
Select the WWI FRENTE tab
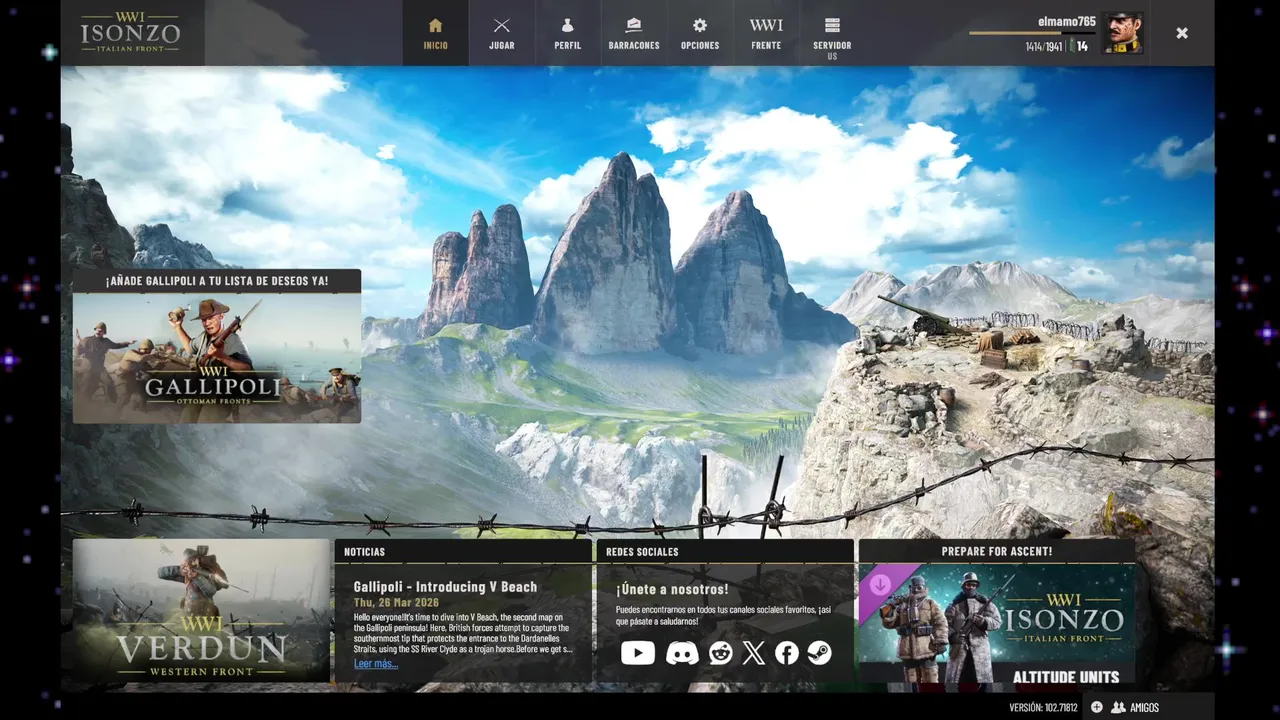coord(766,33)
